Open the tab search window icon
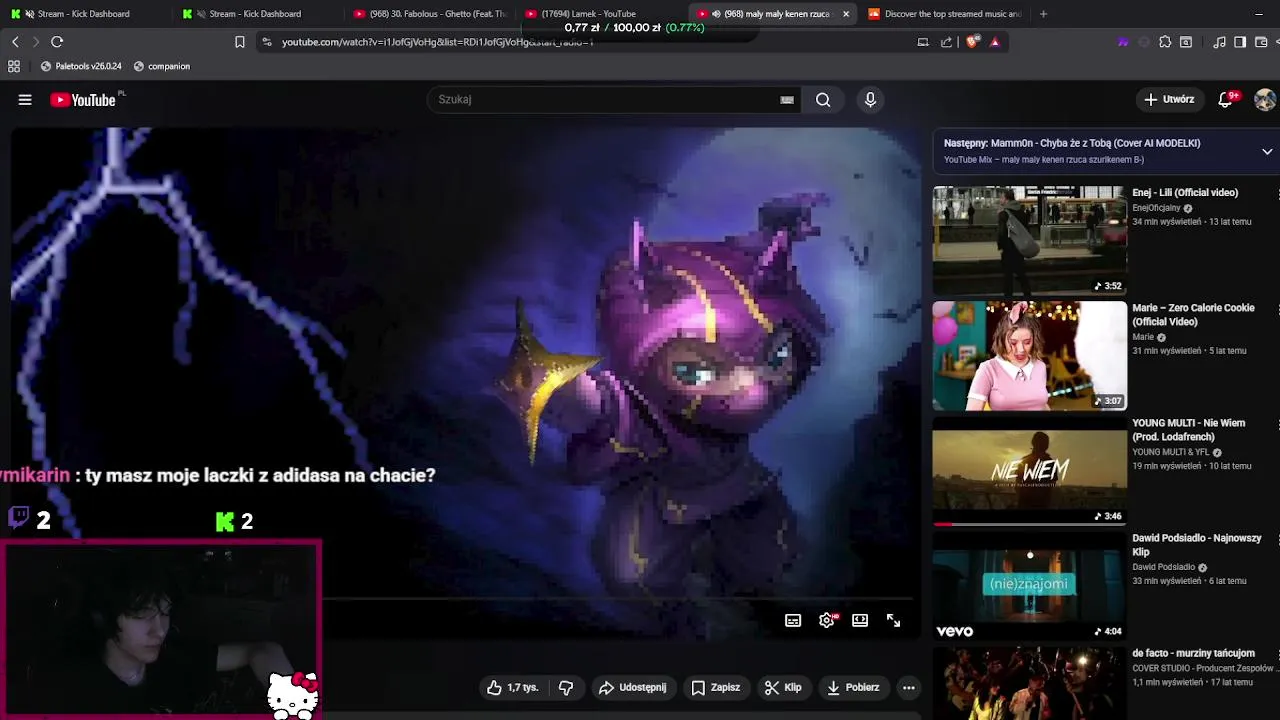This screenshot has width=1280, height=720. 1186,42
